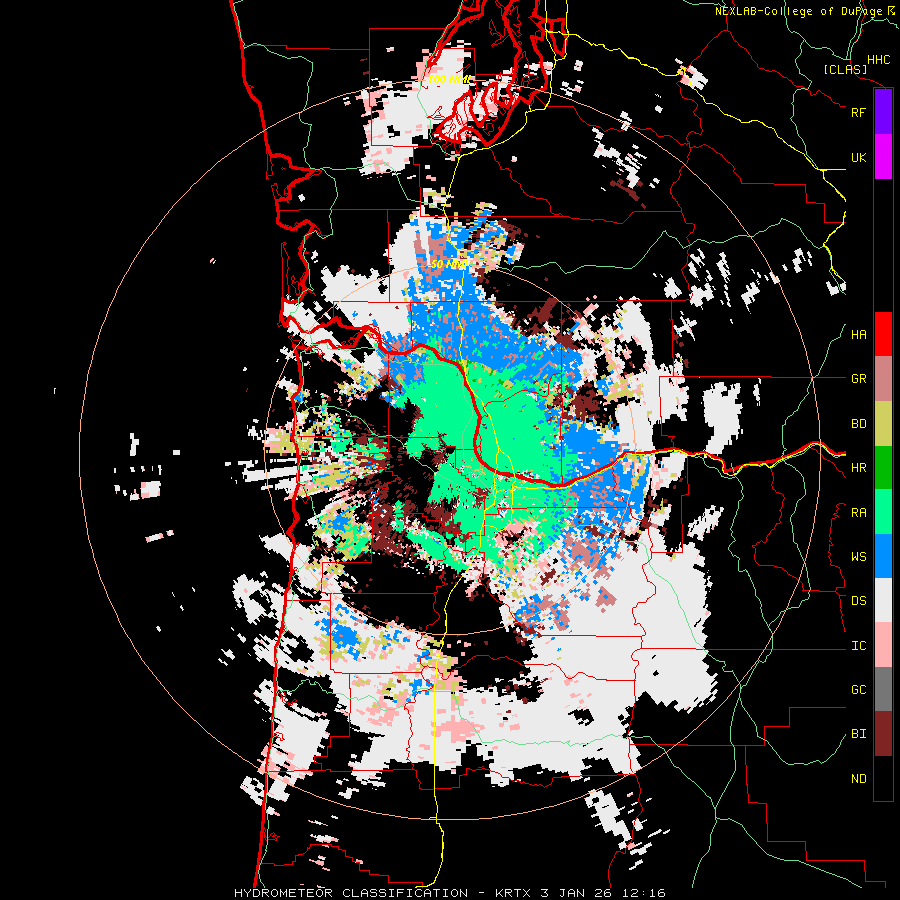Click the ND legend label
Screen dimensions: 900x900
tap(858, 778)
